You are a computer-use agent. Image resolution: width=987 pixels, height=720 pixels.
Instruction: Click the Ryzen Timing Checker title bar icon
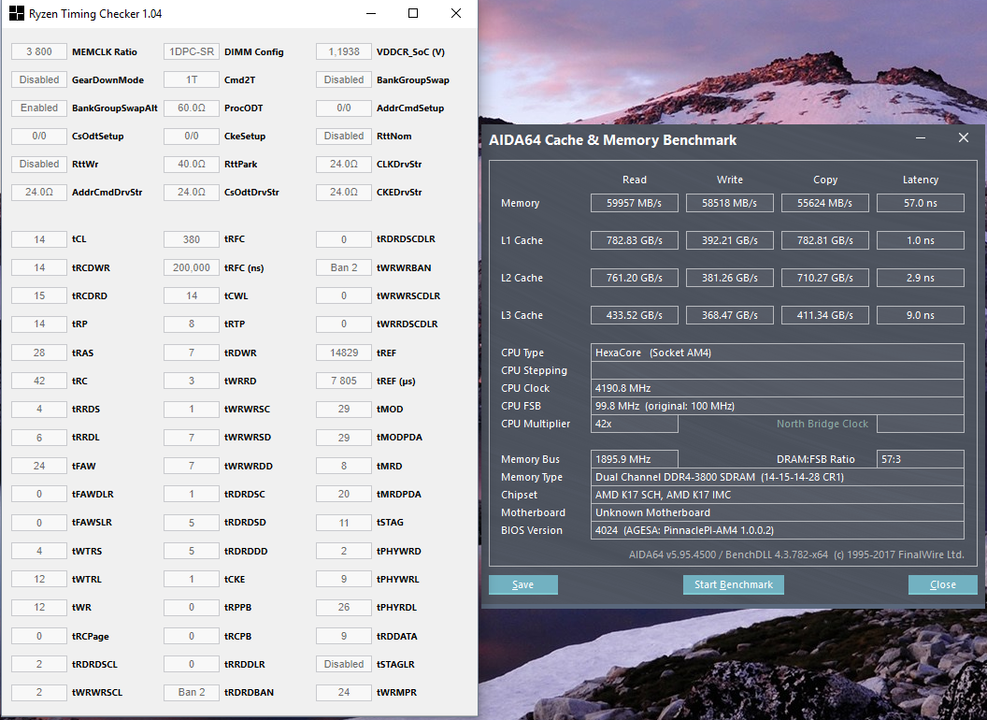pos(16,13)
